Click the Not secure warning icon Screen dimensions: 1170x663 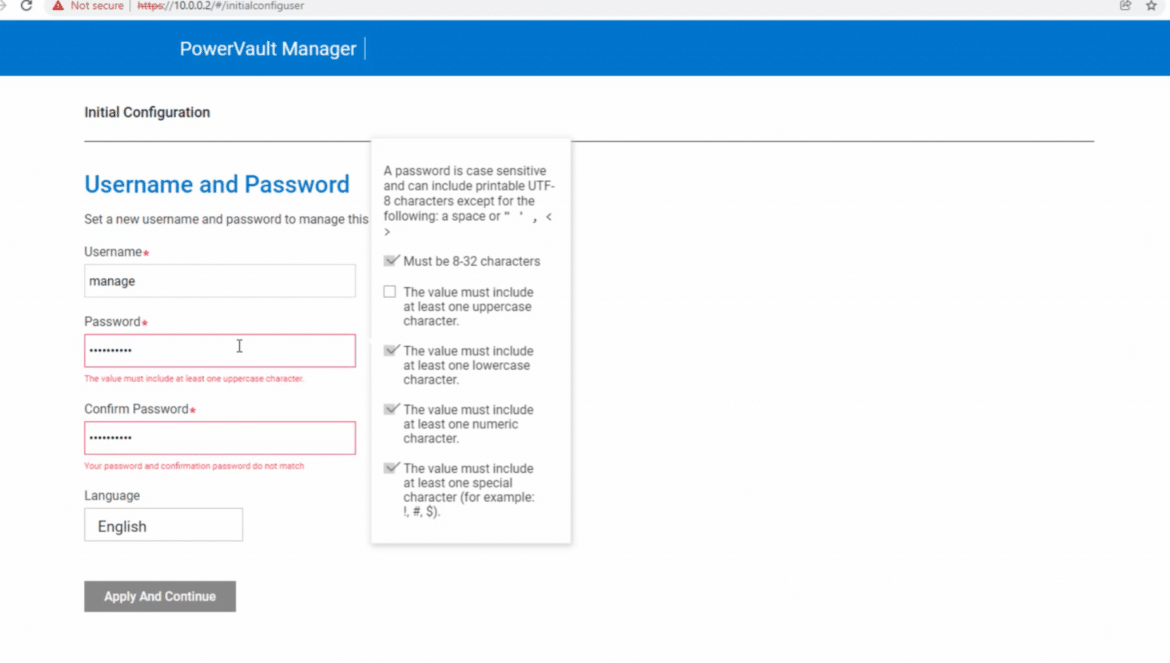coord(57,6)
